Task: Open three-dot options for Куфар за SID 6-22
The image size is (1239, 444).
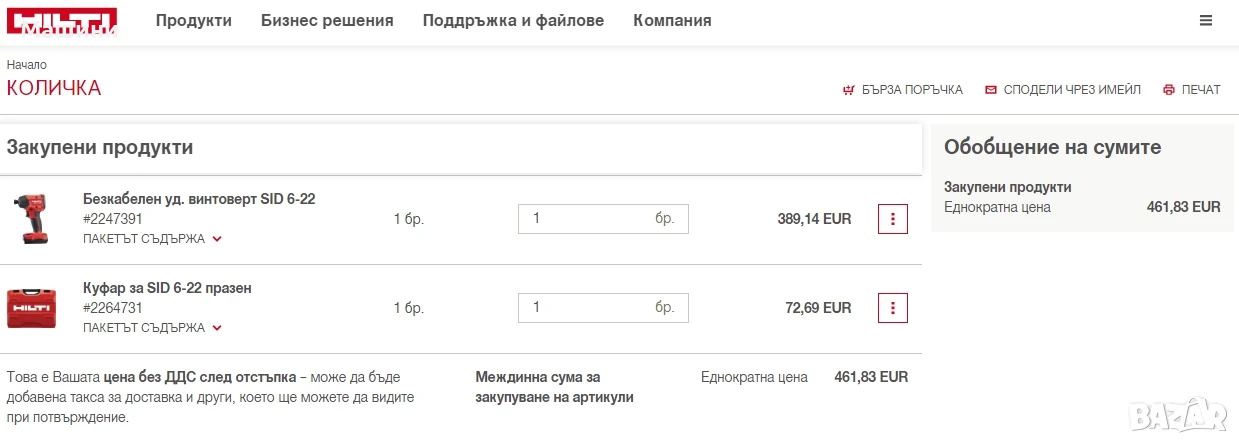Action: [892, 308]
